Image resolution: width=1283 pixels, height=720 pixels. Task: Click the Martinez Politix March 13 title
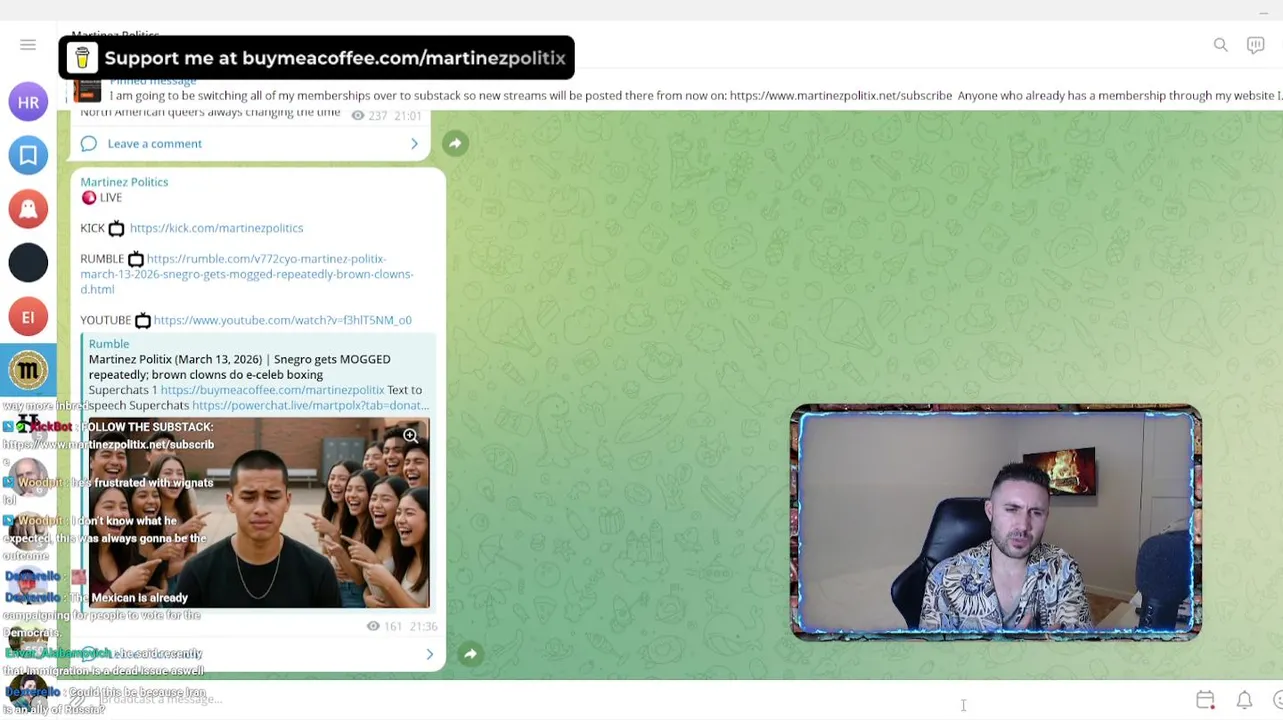pyautogui.click(x=240, y=367)
